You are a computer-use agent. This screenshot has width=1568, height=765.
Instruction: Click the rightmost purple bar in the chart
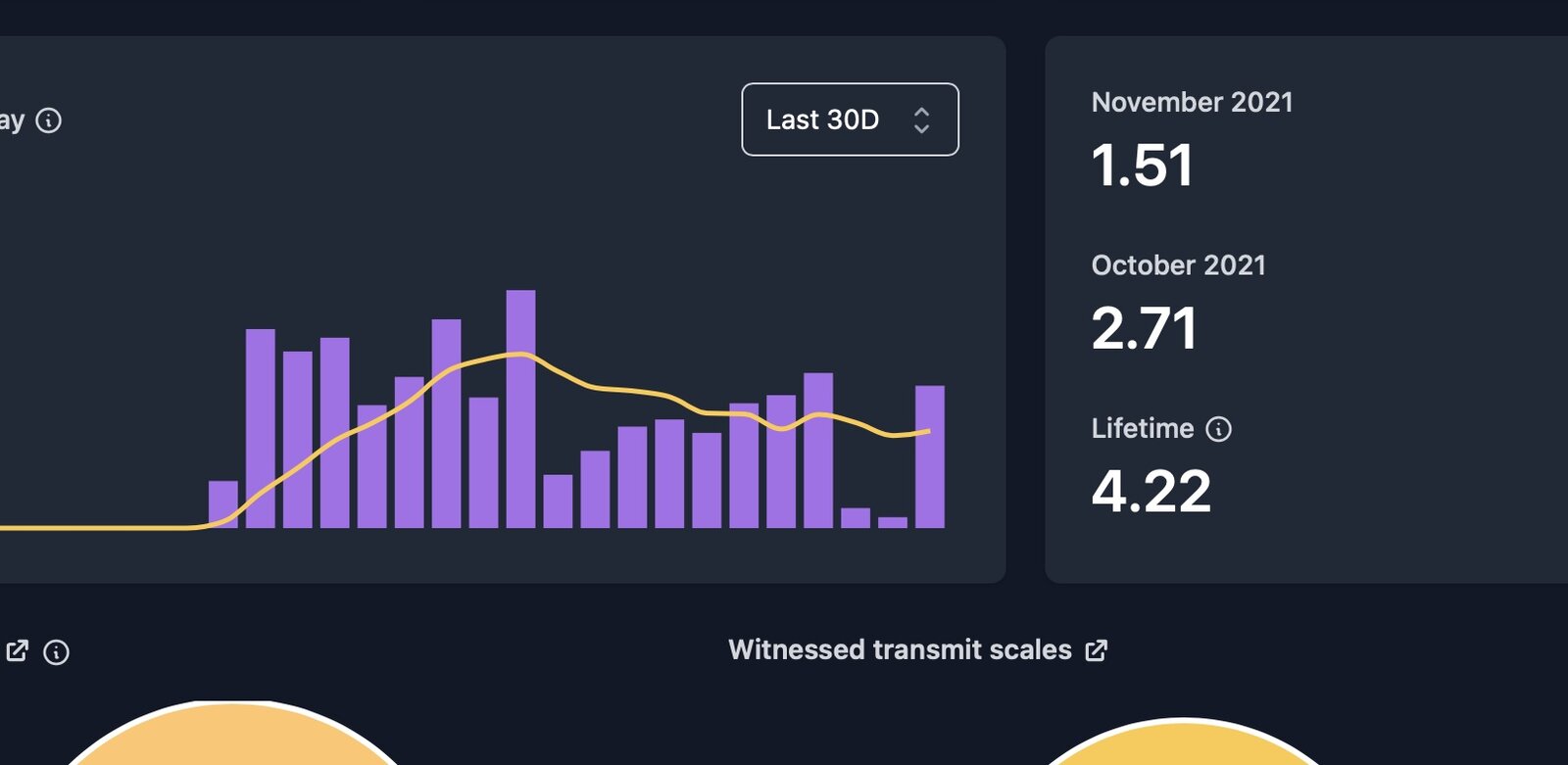(930, 456)
